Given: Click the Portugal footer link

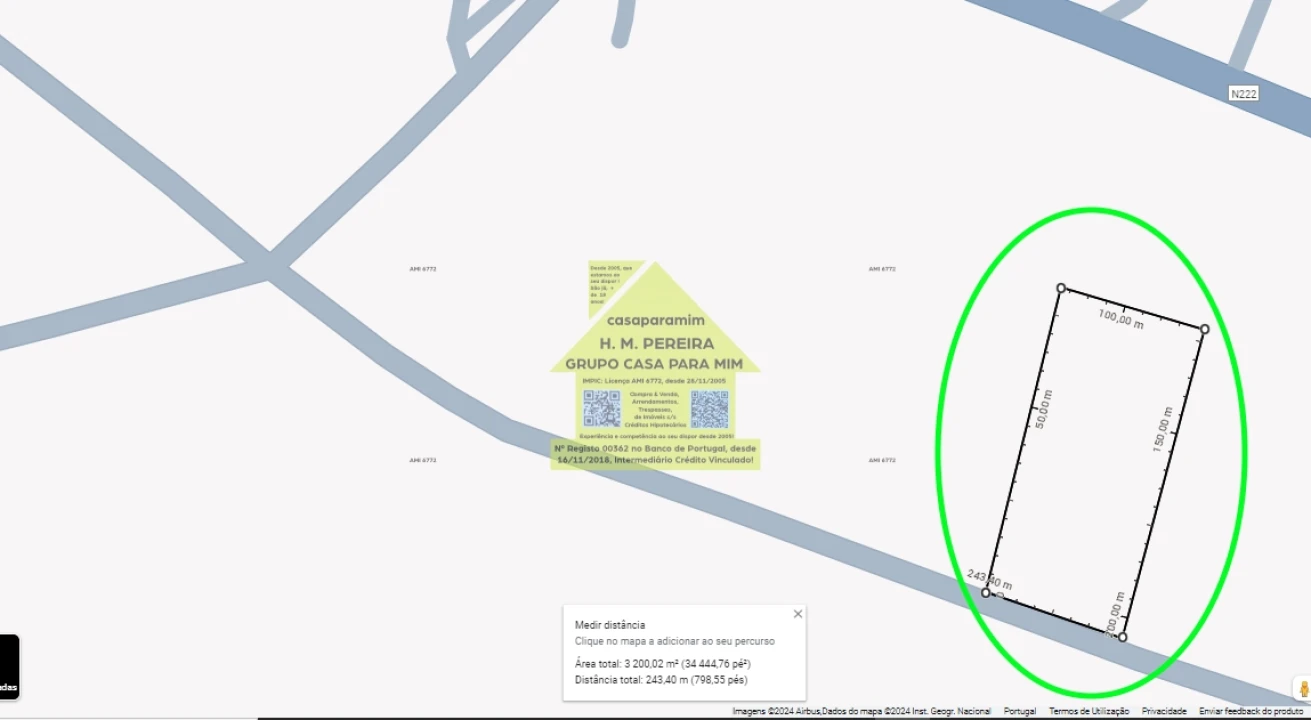Looking at the screenshot, I should click(x=1020, y=711).
